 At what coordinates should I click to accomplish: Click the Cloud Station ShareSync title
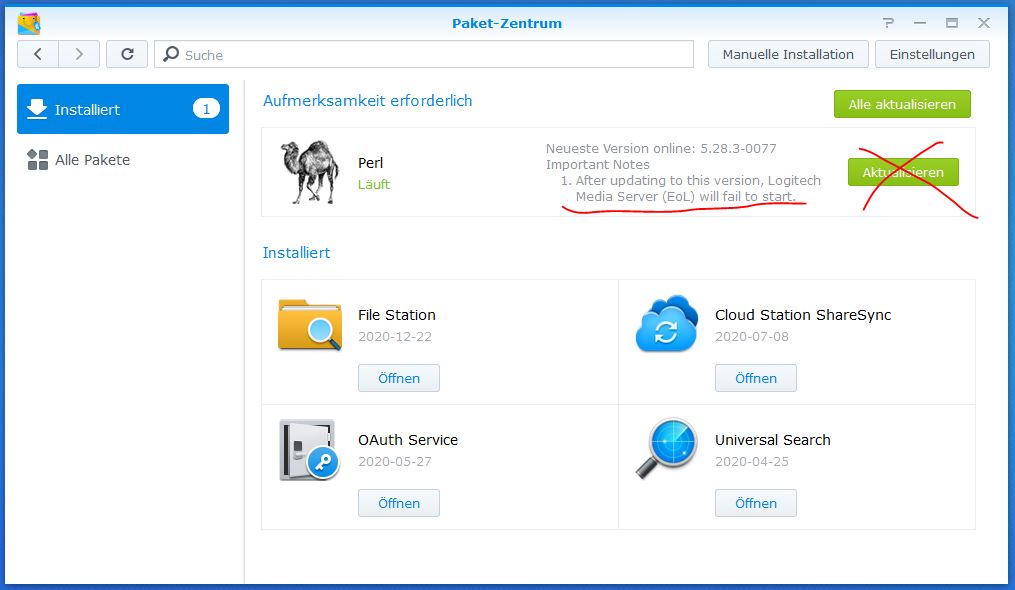point(803,315)
